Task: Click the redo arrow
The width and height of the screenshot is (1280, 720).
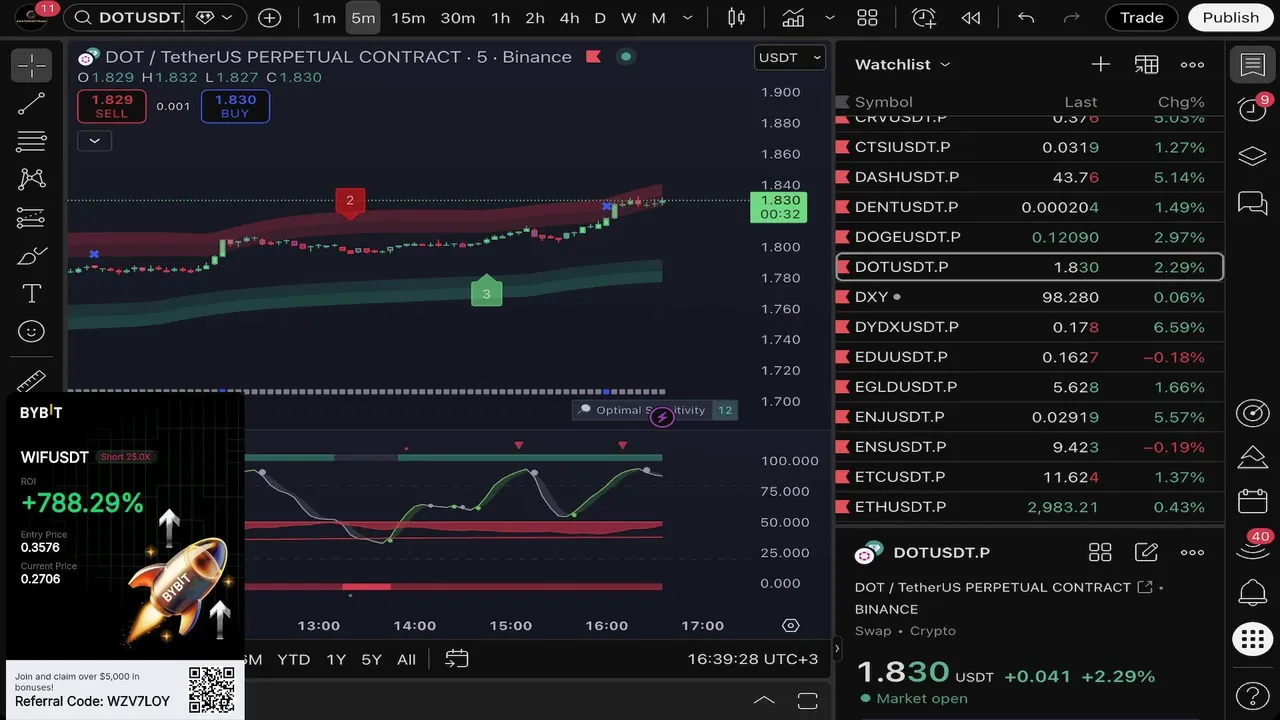Action: point(1072,17)
